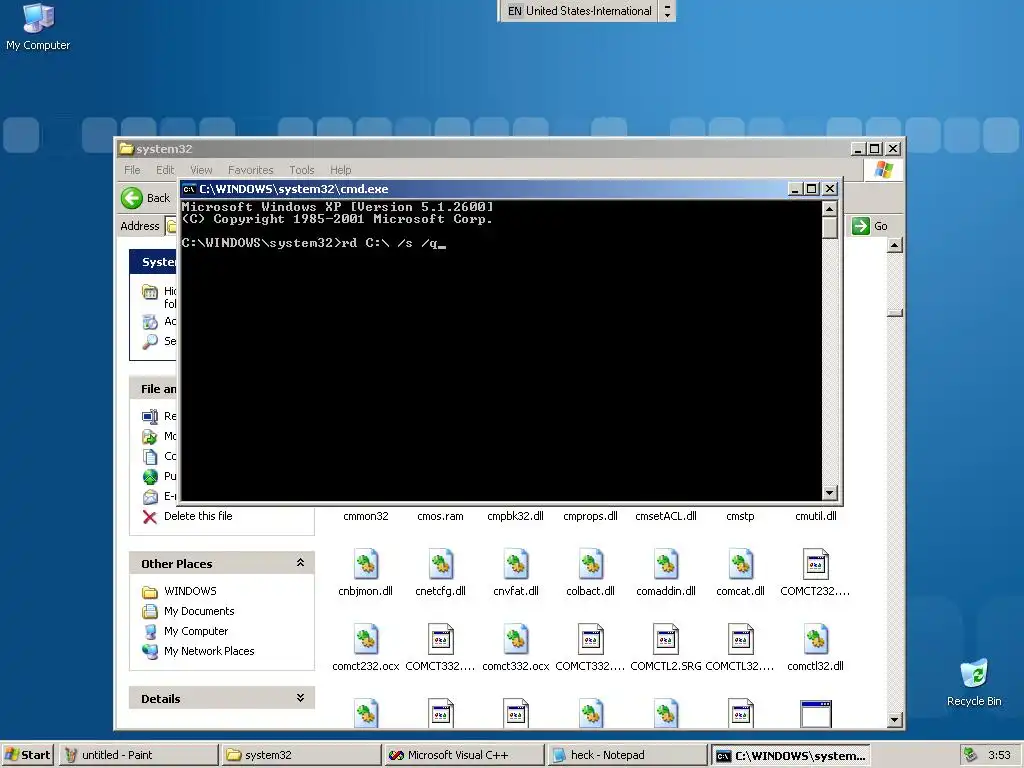Image resolution: width=1024 pixels, height=768 pixels.
Task: Click the cmstp file name
Action: (x=740, y=516)
